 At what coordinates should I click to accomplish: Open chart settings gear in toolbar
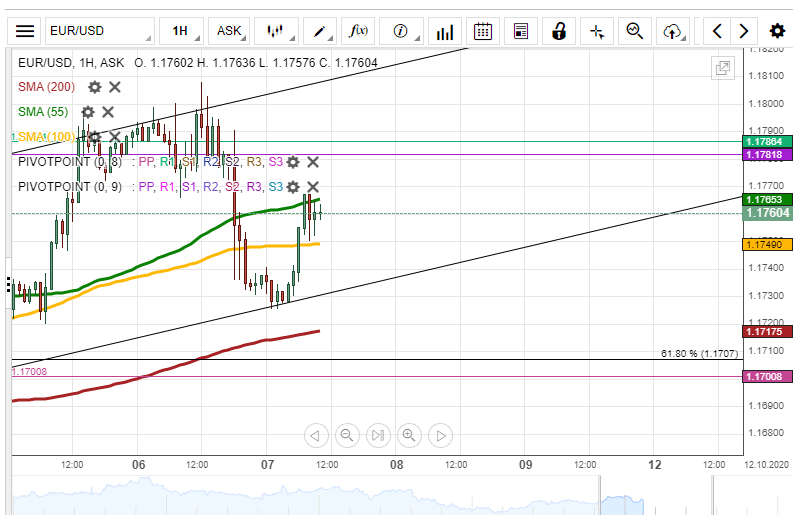tap(777, 31)
